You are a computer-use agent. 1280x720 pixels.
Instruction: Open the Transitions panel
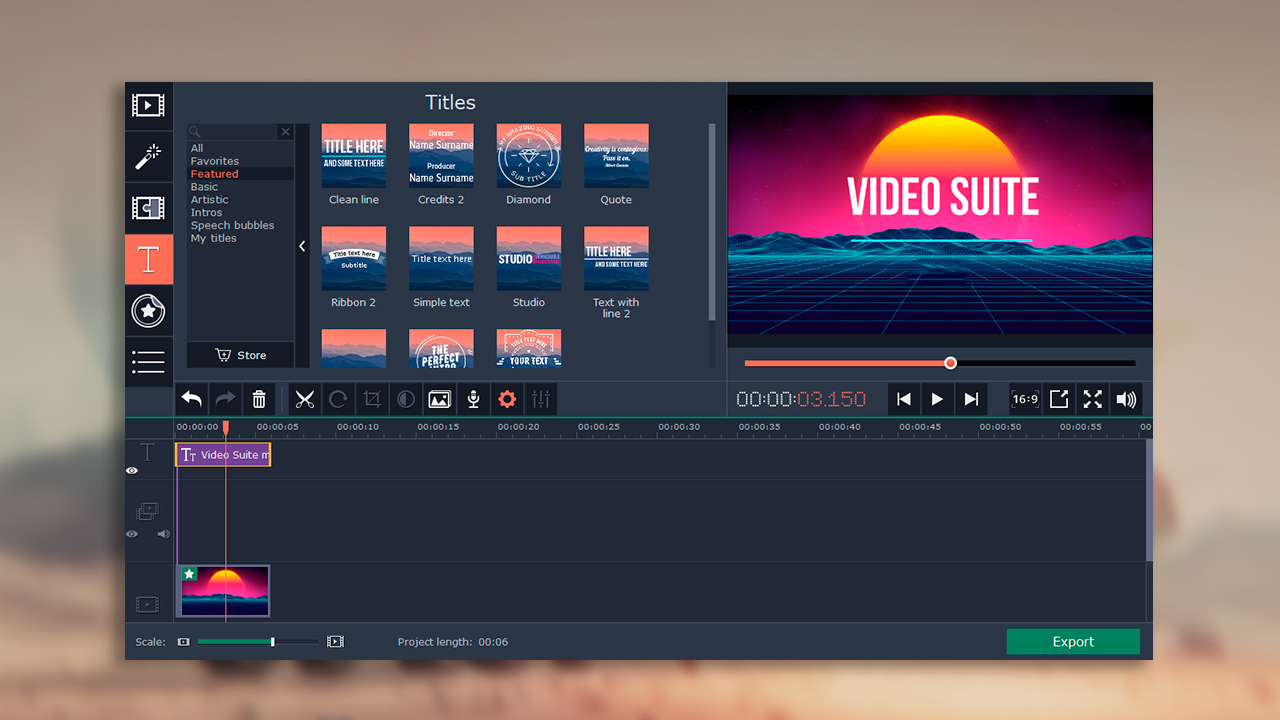click(x=148, y=208)
